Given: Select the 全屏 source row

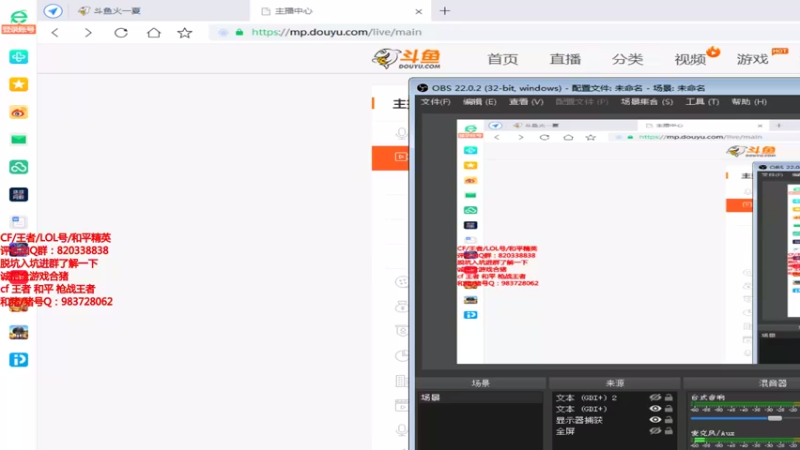Looking at the screenshot, I should pos(614,431).
